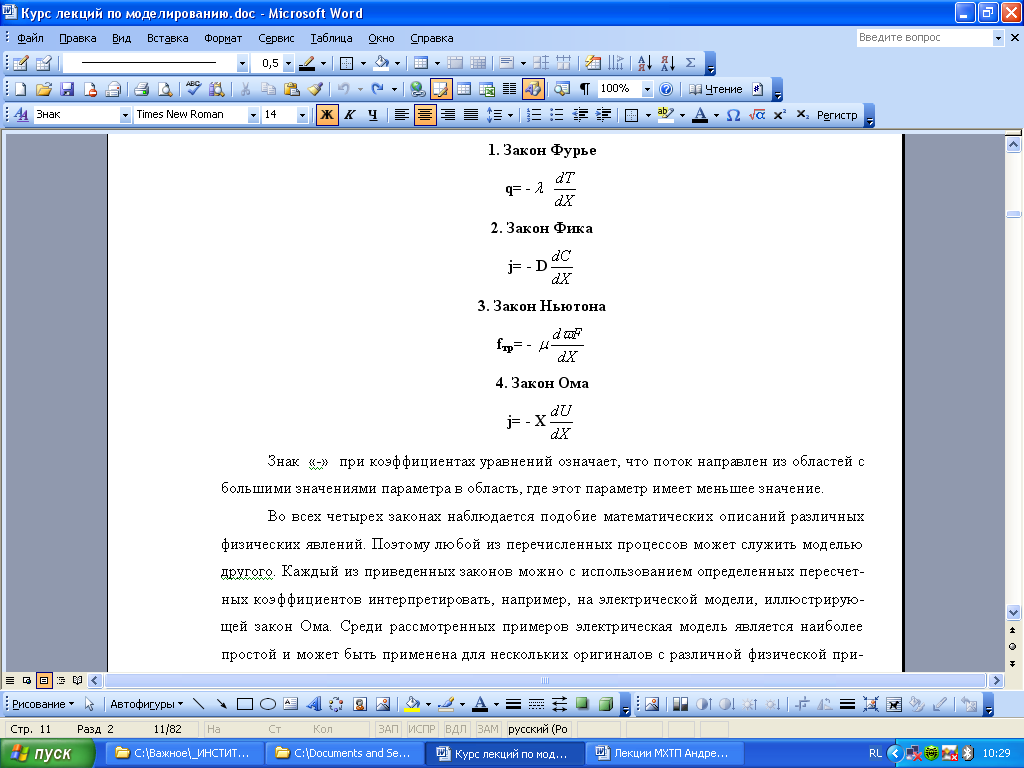Open the Файл menu
The width and height of the screenshot is (1024, 768).
click(x=30, y=38)
